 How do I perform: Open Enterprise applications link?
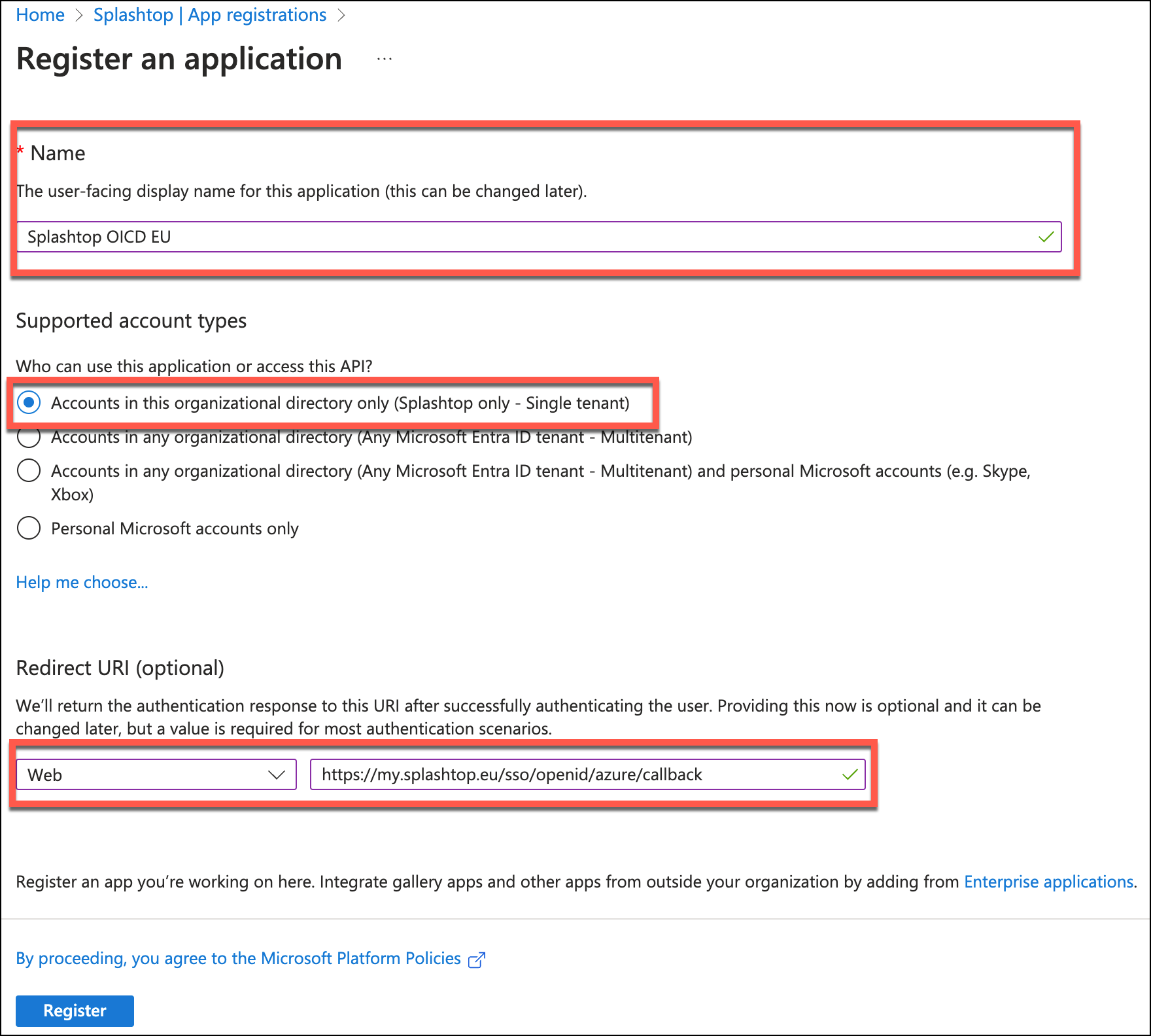(1048, 882)
